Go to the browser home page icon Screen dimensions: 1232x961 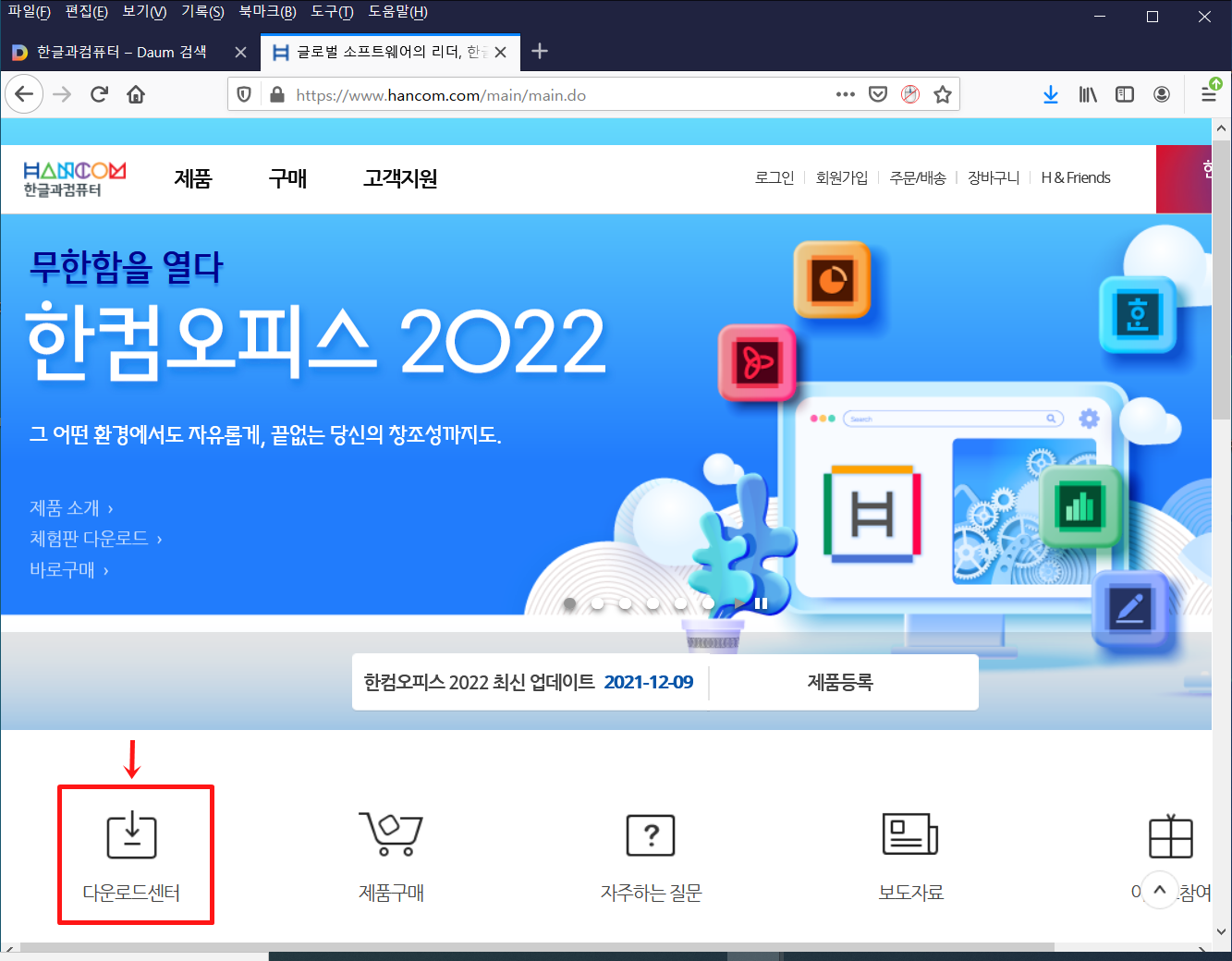coord(136,94)
